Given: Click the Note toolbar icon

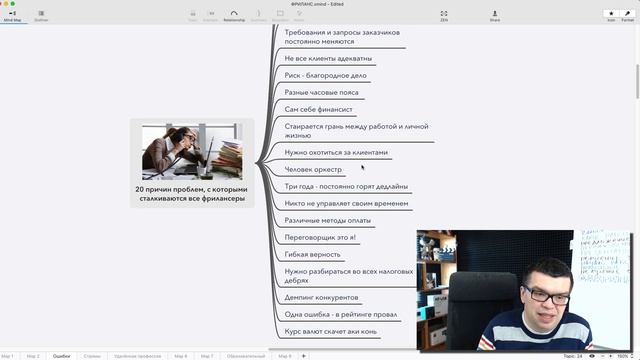Looking at the screenshot, I should pos(299,16).
